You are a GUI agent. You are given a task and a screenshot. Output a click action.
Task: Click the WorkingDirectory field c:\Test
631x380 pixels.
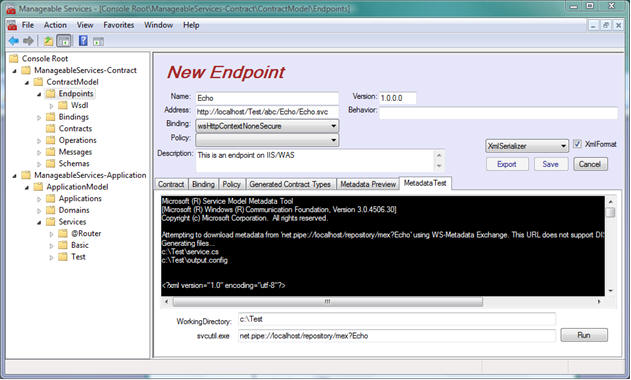[x=396, y=319]
